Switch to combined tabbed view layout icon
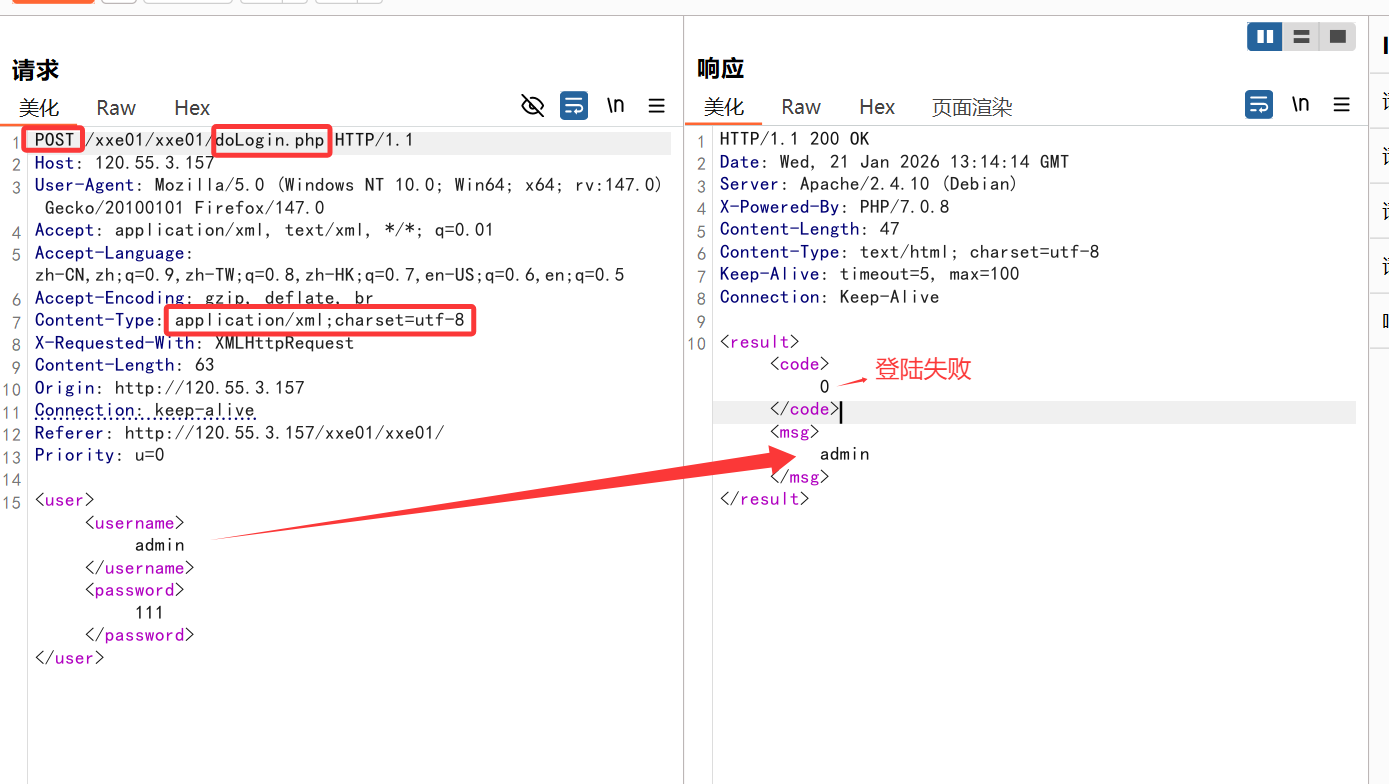 click(x=1337, y=37)
